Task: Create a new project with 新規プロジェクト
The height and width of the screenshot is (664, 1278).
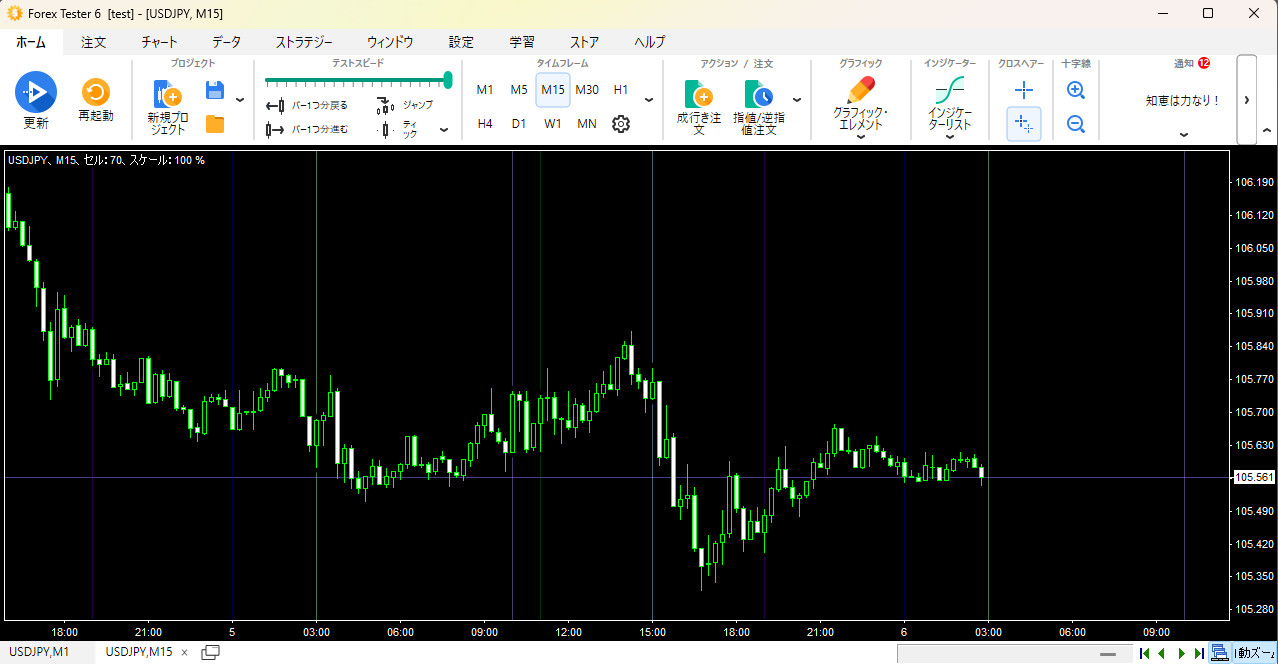Action: point(167,95)
